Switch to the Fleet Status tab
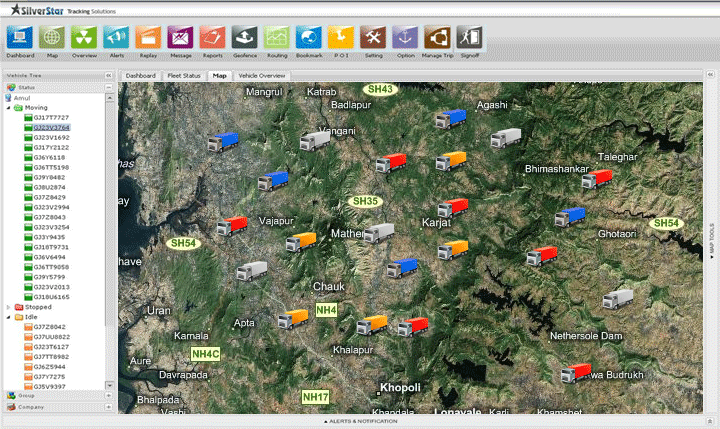Screen dimensions: 720x429 click(x=184, y=76)
